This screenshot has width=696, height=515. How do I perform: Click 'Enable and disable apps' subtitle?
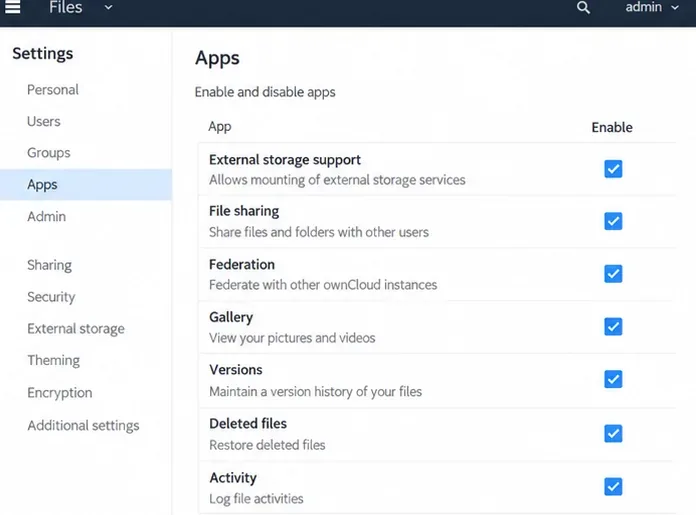pos(265,92)
